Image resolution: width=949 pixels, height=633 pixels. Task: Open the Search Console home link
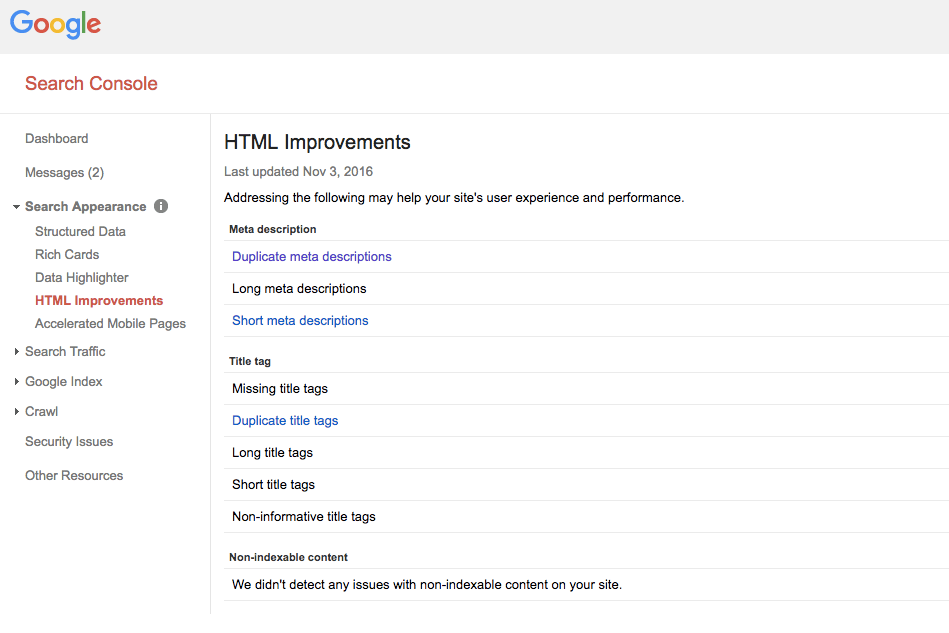coord(91,84)
